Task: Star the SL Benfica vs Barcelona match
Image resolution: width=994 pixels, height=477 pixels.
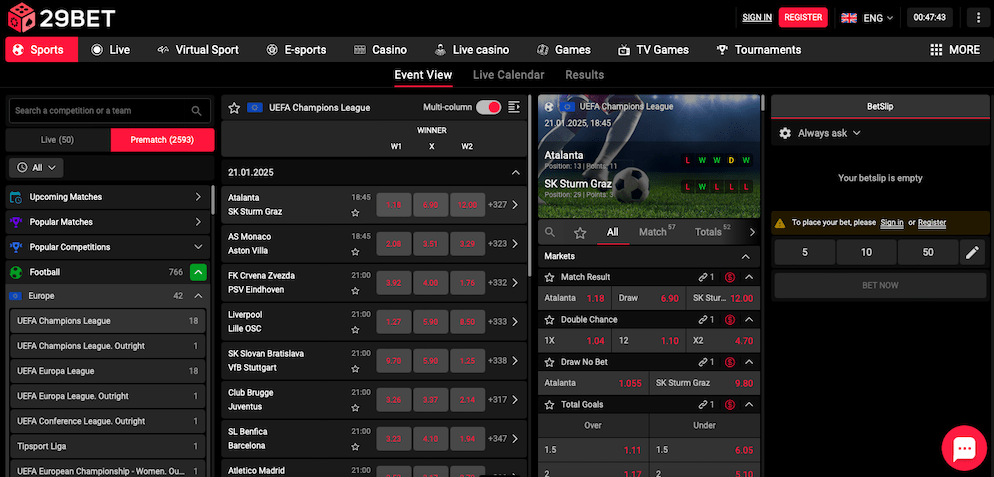Action: pos(356,447)
